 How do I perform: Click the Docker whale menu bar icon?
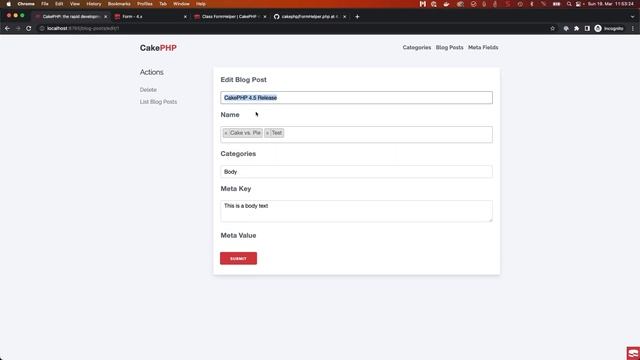pos(446,4)
